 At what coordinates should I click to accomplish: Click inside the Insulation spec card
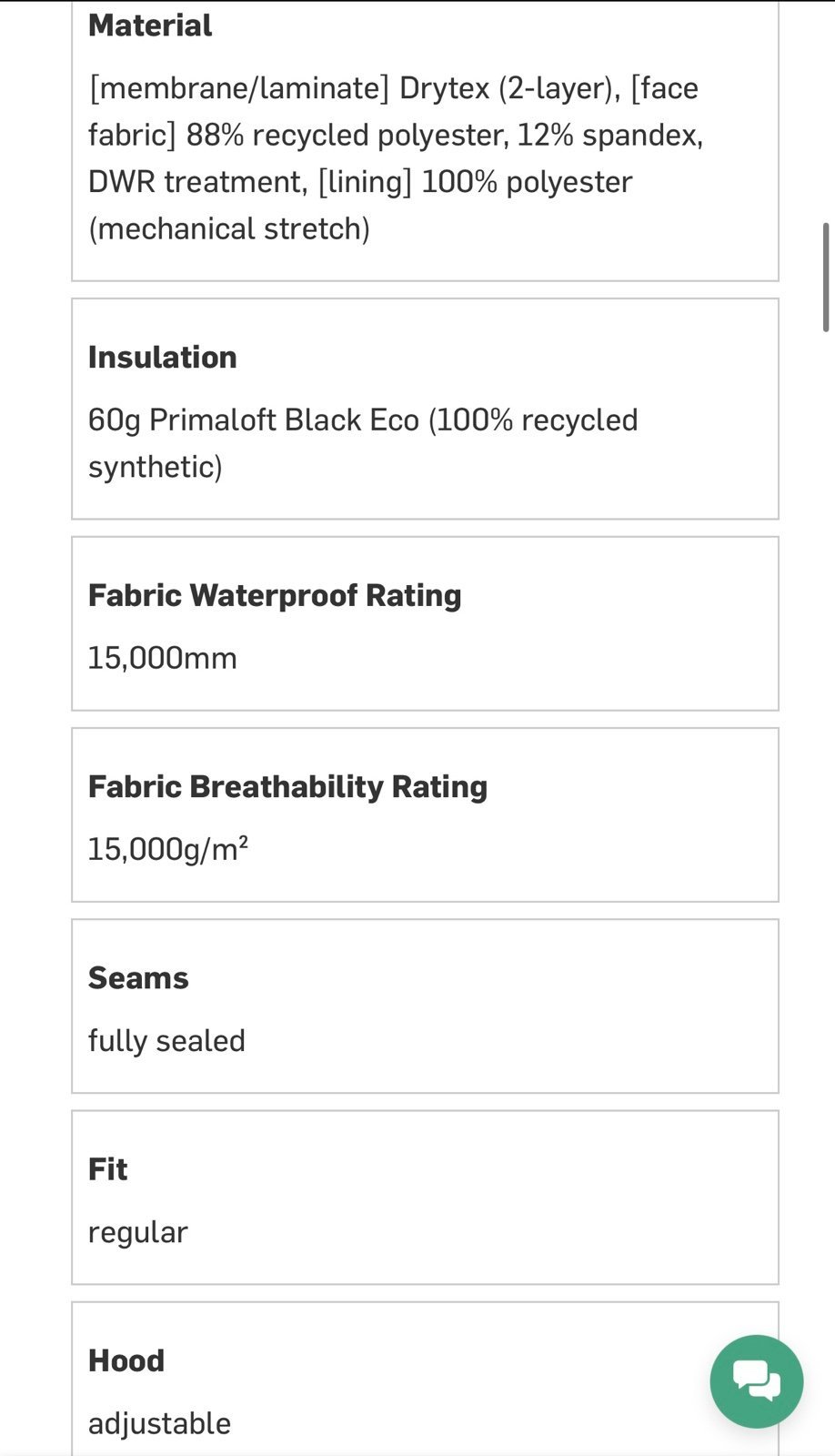tap(425, 409)
